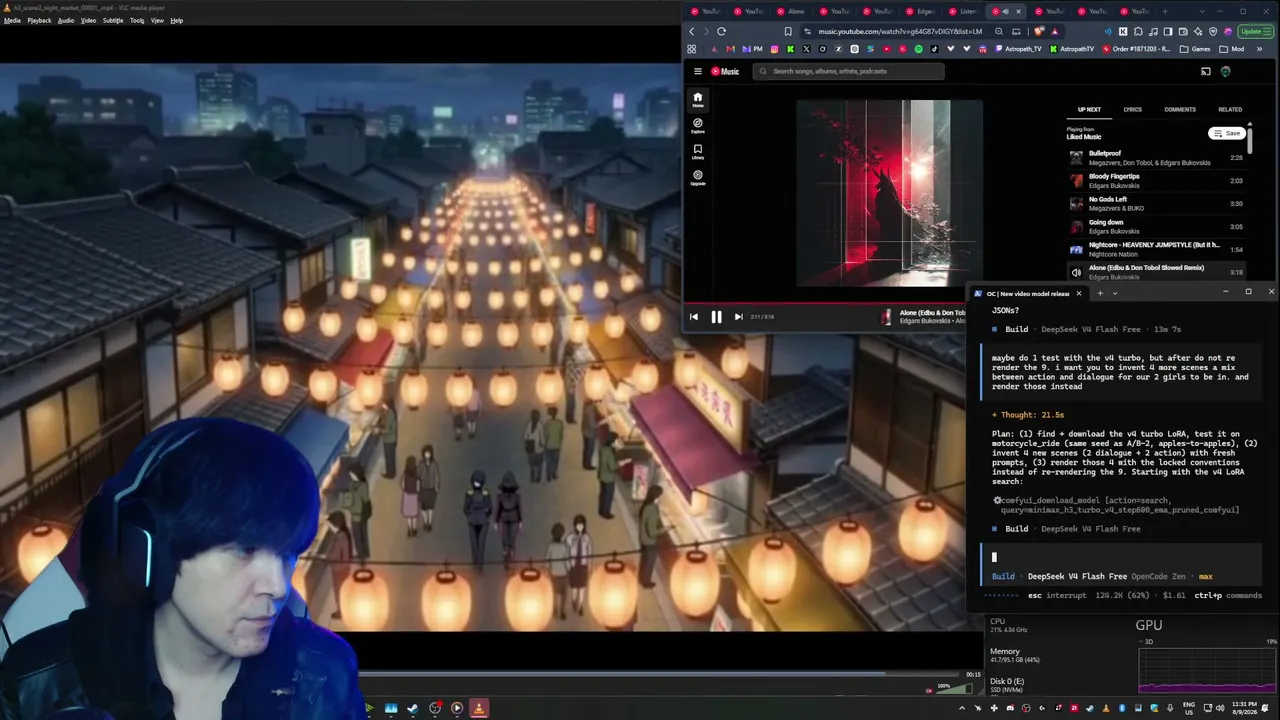This screenshot has width=1280, height=720.
Task: Open Library in YouTube Music sidebar
Action: point(698,151)
